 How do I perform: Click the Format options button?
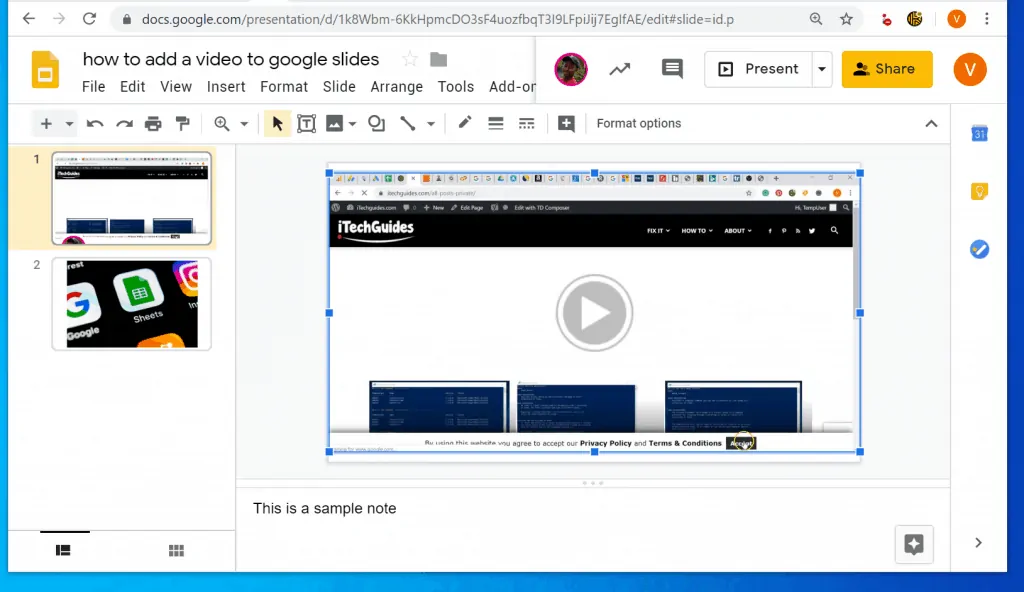coord(638,124)
